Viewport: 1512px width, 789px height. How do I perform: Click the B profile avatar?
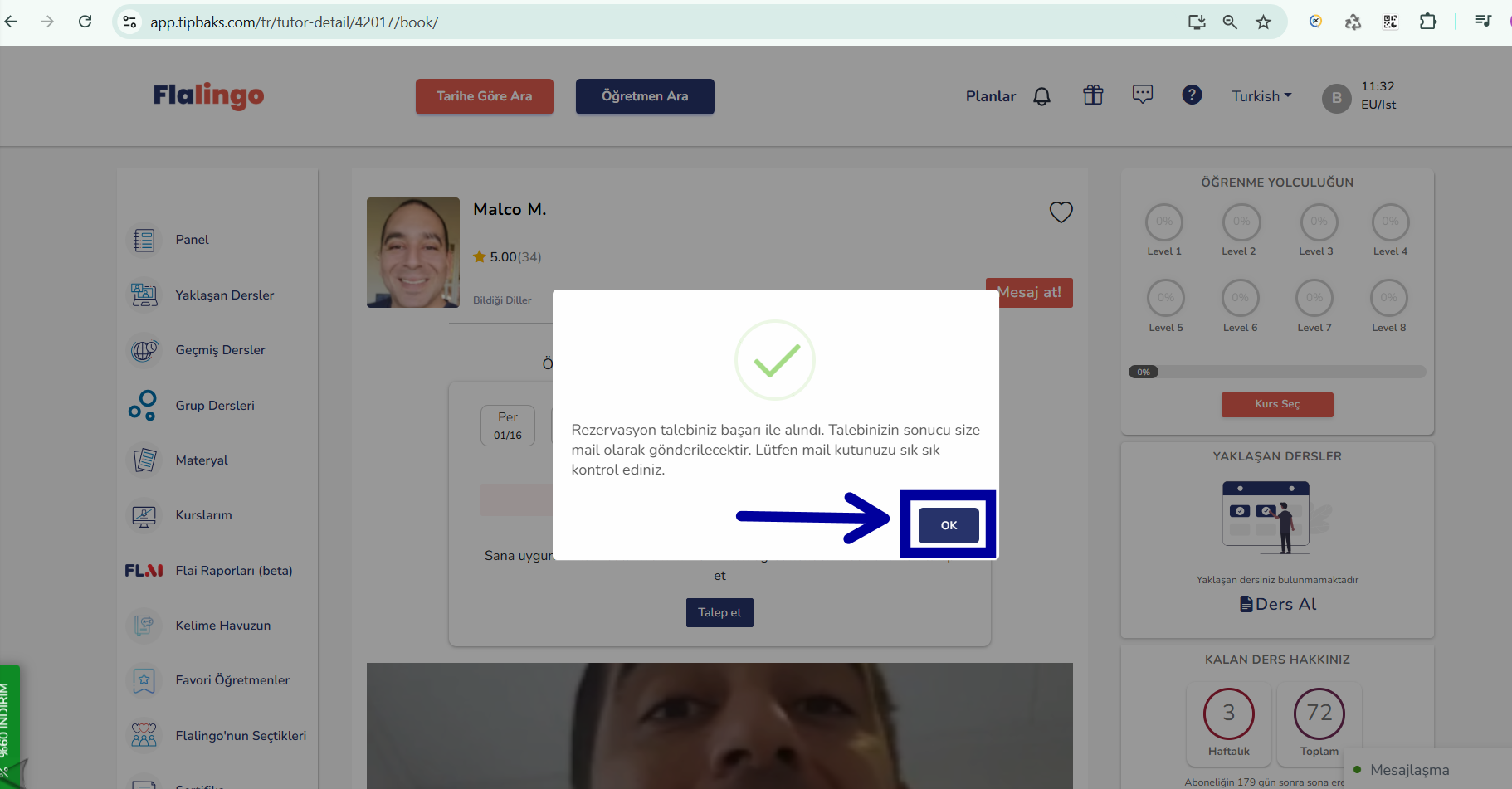click(x=1336, y=98)
